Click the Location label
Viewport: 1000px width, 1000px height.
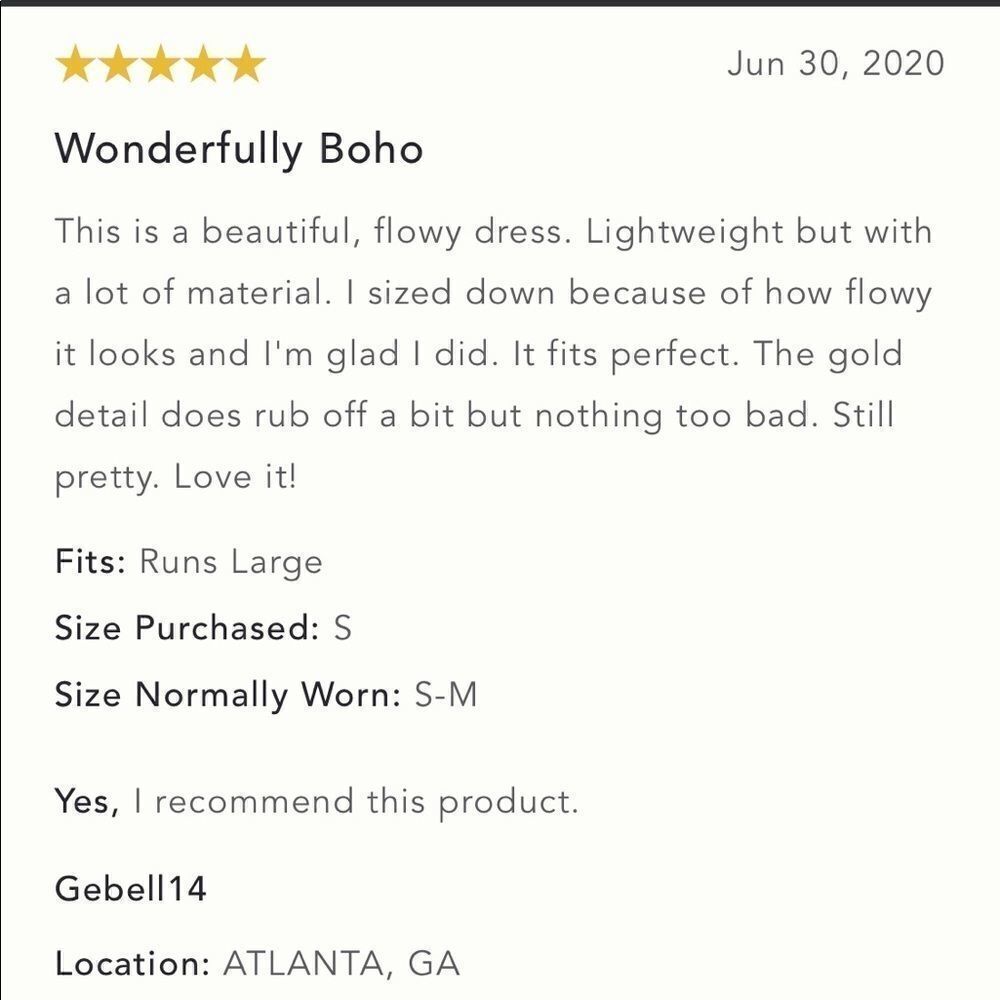132,964
